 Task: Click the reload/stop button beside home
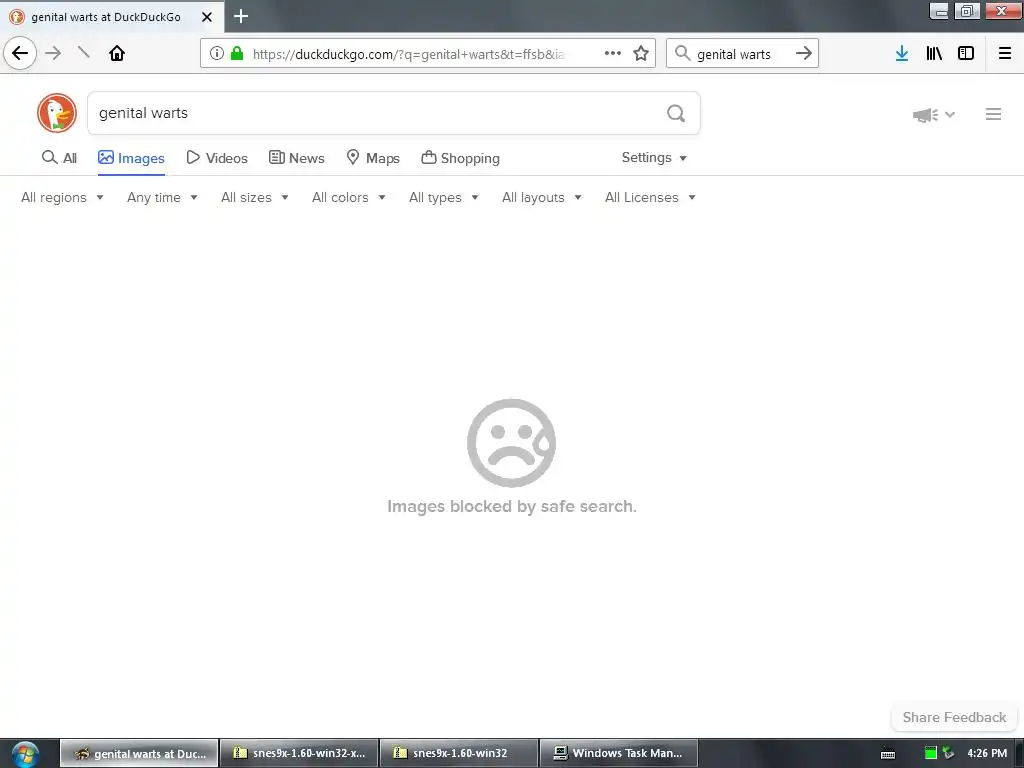point(84,52)
